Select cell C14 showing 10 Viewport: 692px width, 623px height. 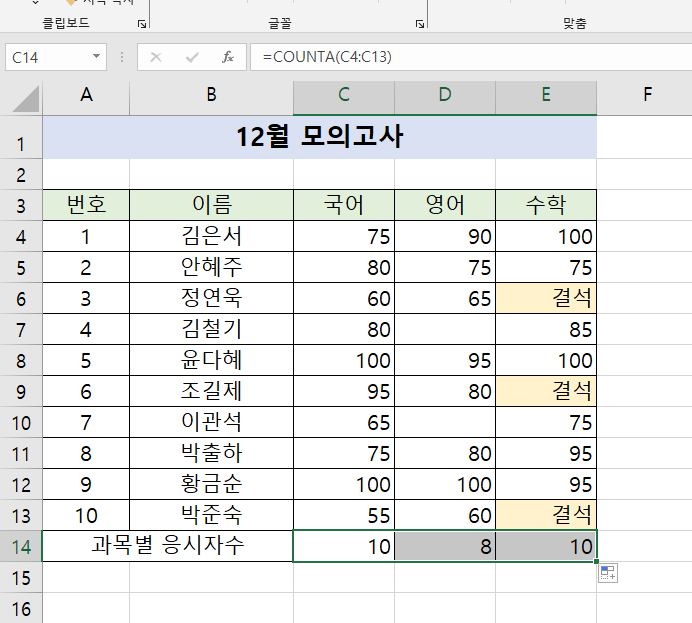coord(344,546)
